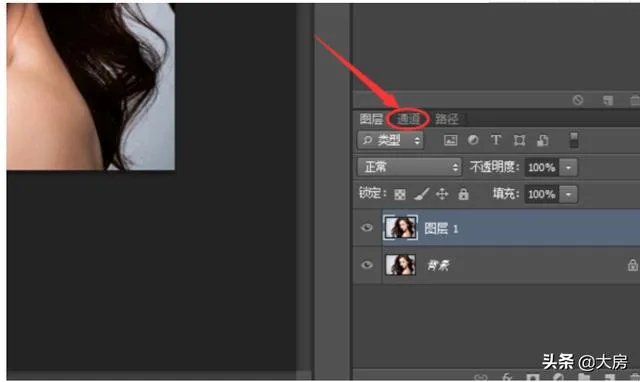The height and width of the screenshot is (382, 640).
Task: Lock transparent pixels checkerboard icon
Action: click(x=400, y=194)
